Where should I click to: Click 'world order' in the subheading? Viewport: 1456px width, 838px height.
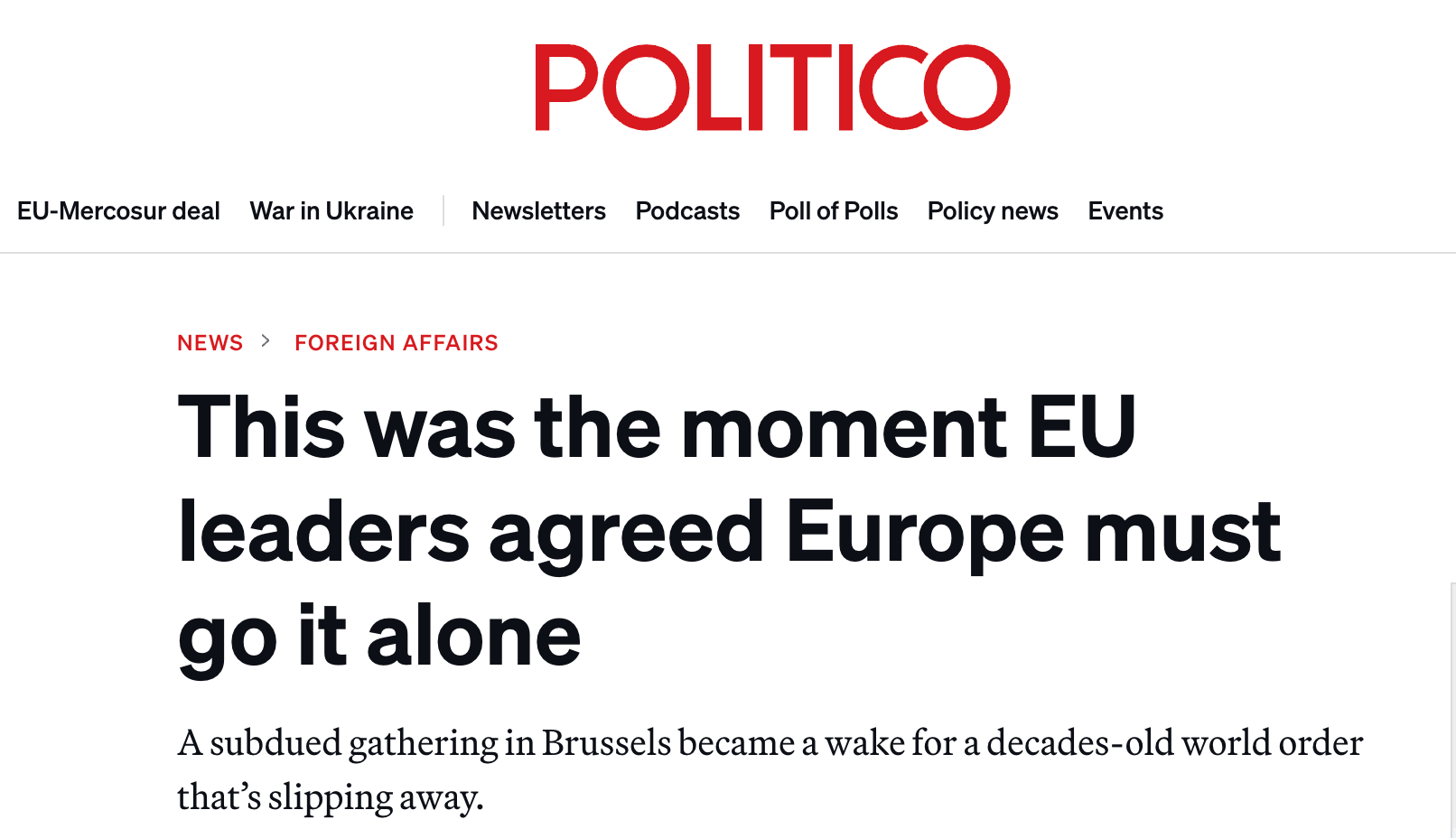coord(1272,743)
